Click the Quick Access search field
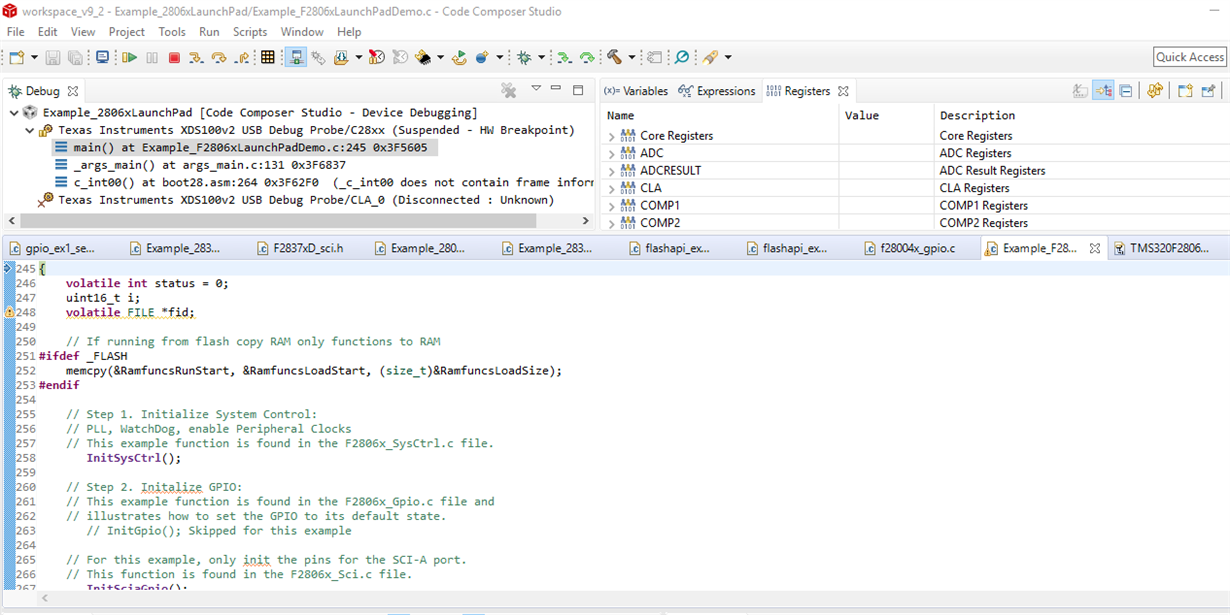 [1189, 57]
